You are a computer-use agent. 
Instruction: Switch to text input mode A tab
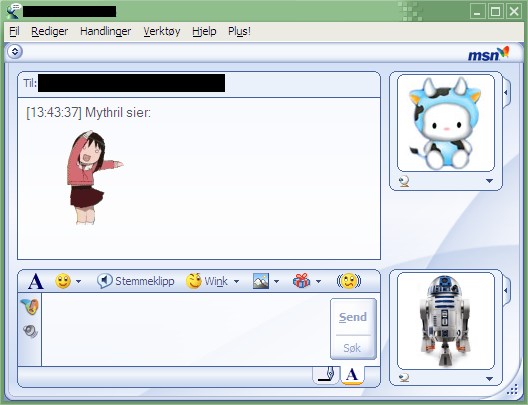352,375
